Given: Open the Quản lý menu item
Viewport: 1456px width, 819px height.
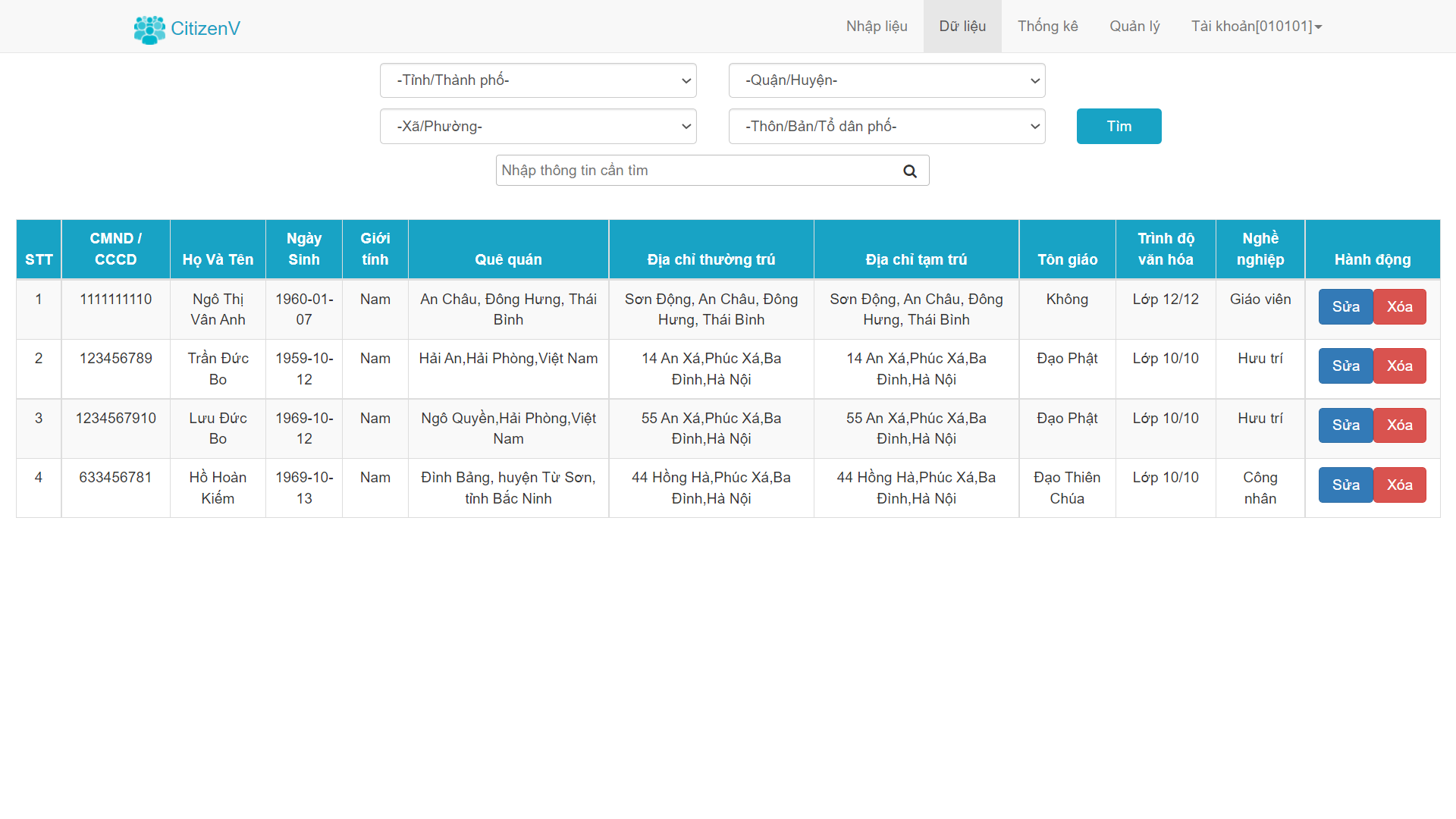Looking at the screenshot, I should [x=1134, y=27].
